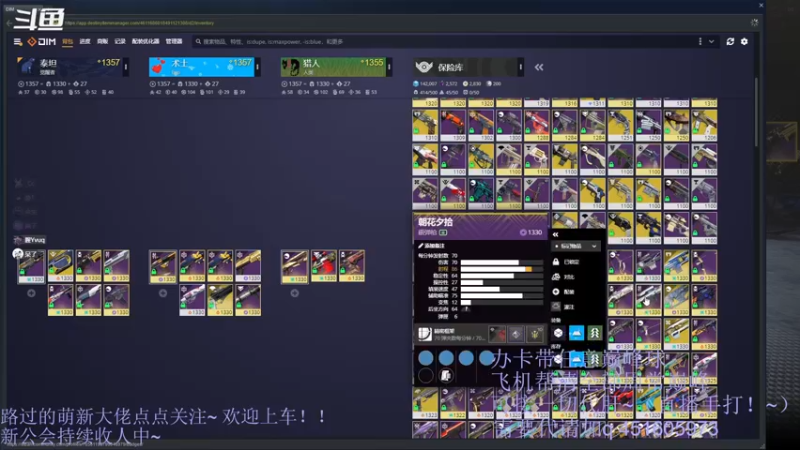Expand the search filter dropdown chevron
This screenshot has height=450, width=800.
[711, 41]
